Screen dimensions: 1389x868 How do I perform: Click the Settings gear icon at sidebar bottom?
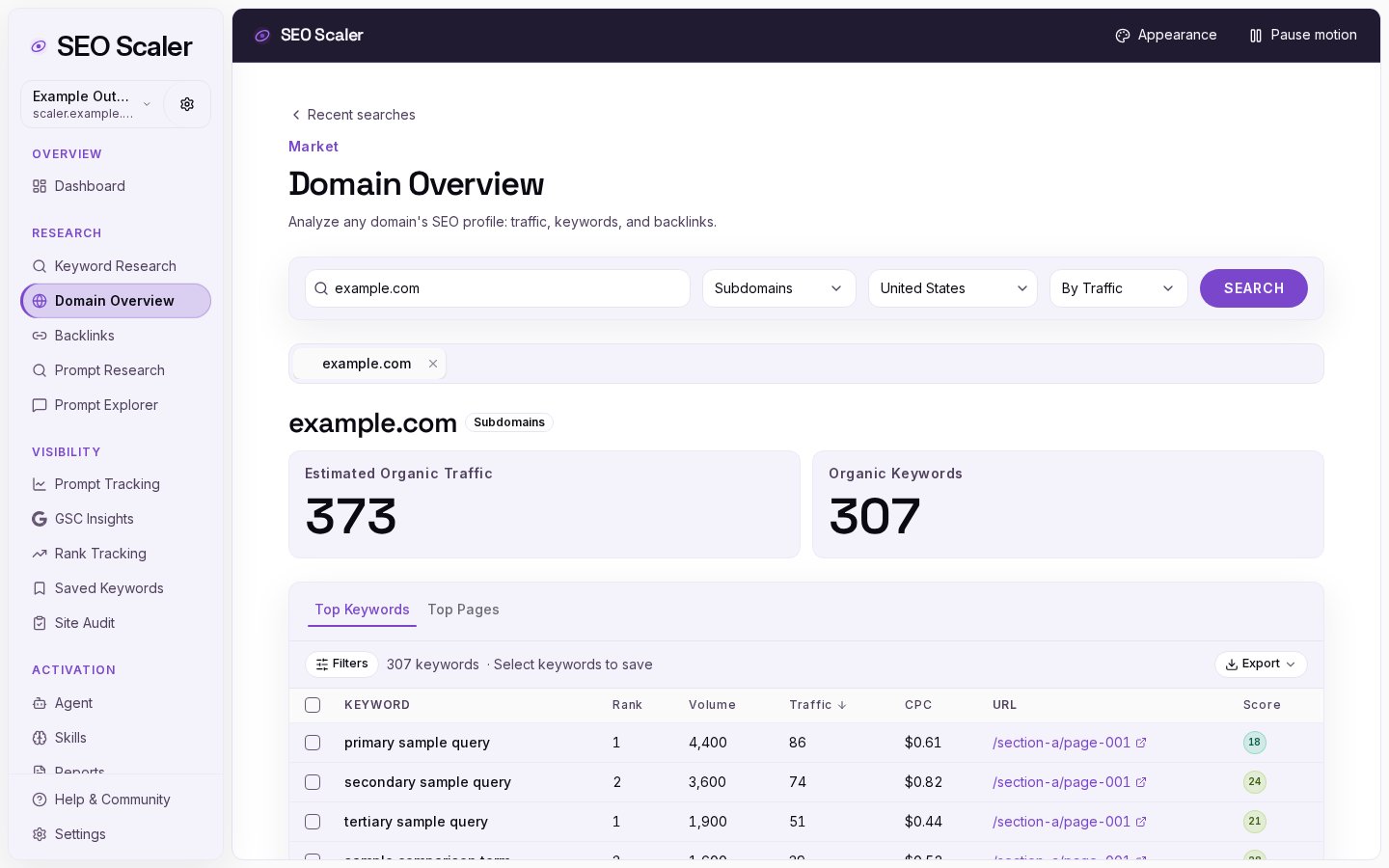(40, 834)
